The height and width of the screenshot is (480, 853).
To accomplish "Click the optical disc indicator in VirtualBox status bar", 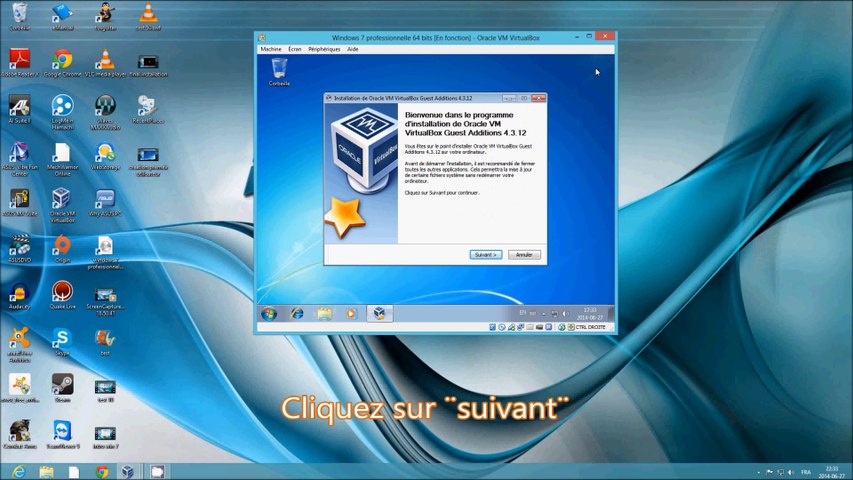I will [x=502, y=327].
